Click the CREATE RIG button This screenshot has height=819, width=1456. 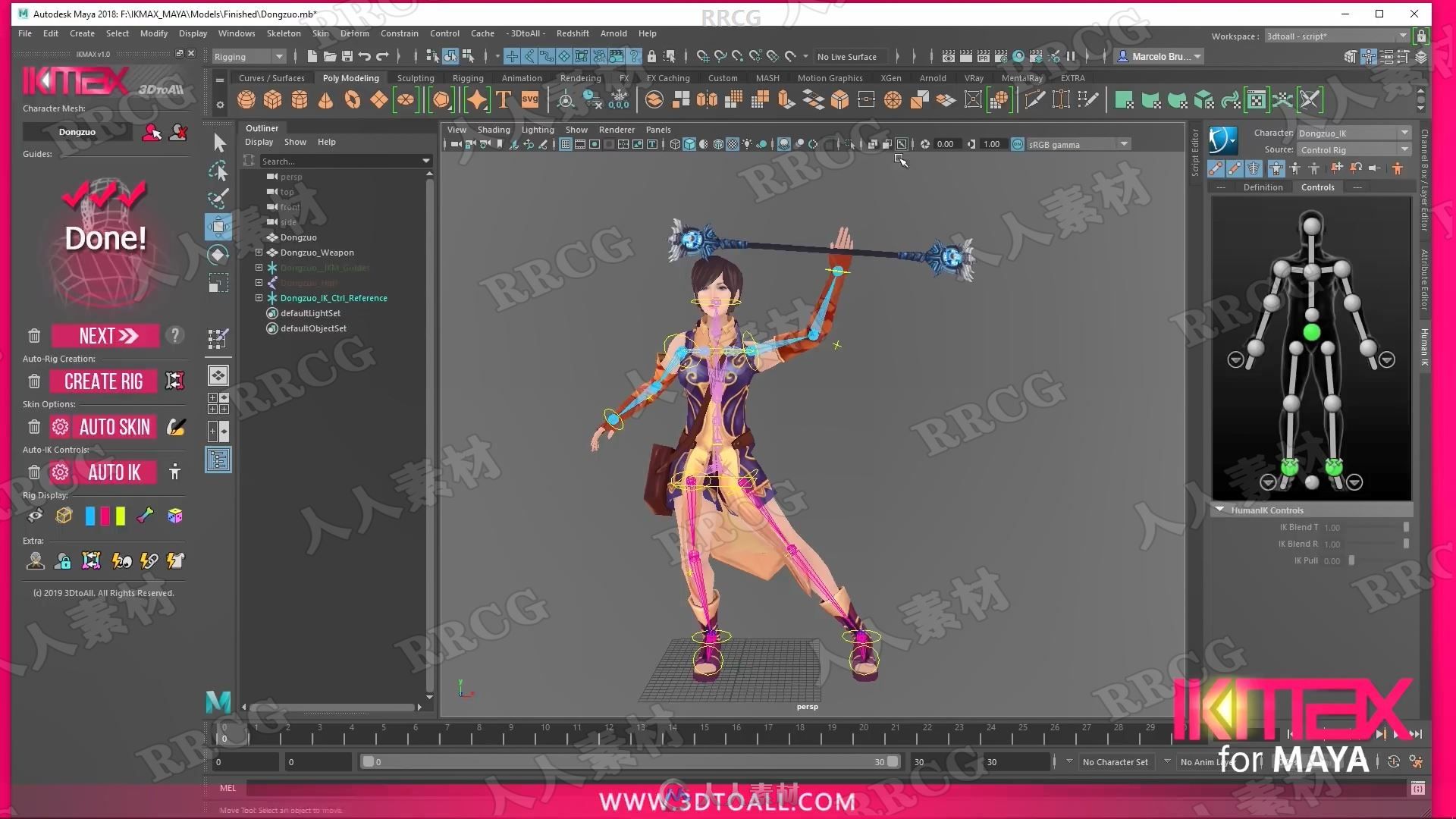pyautogui.click(x=103, y=381)
